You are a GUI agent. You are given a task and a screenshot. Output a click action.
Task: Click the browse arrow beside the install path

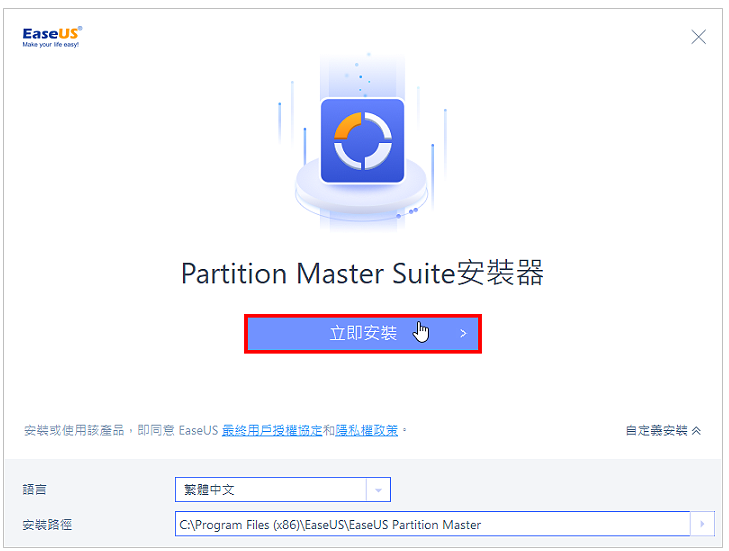point(702,524)
